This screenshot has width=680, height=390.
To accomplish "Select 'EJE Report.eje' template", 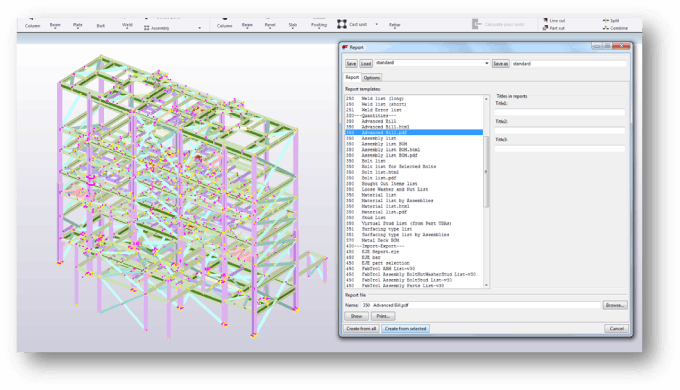I will click(x=414, y=252).
